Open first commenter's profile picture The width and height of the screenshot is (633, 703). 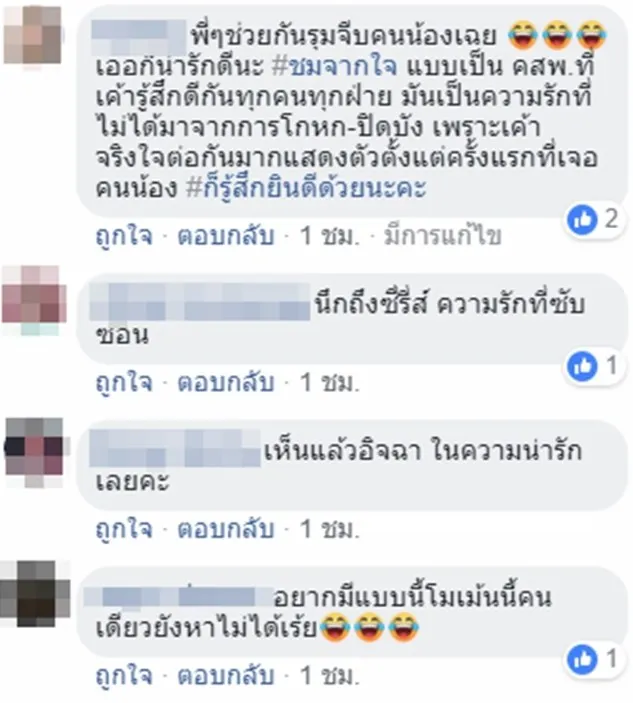pyautogui.click(x=32, y=35)
